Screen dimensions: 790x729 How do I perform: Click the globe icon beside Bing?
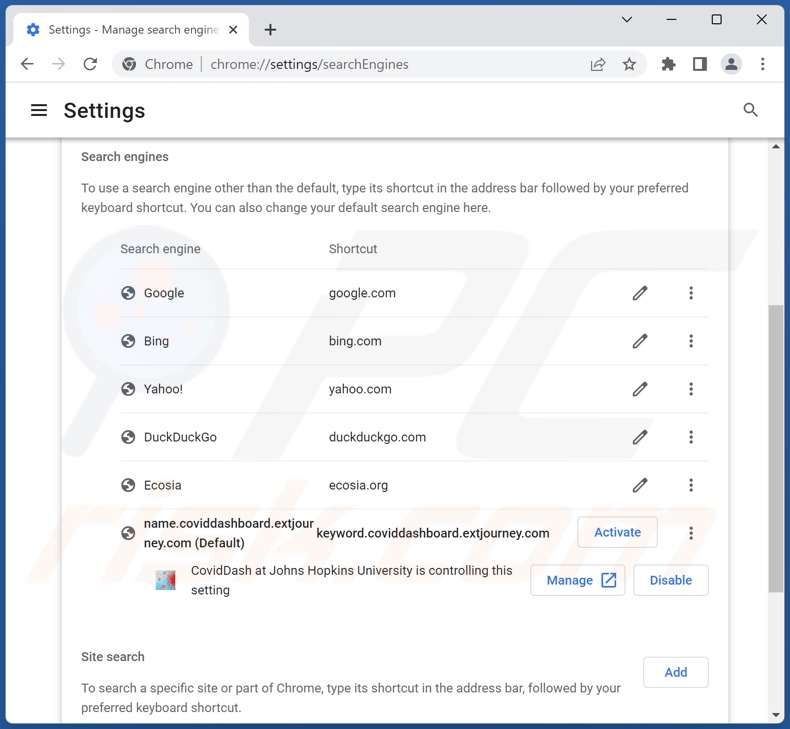click(128, 341)
